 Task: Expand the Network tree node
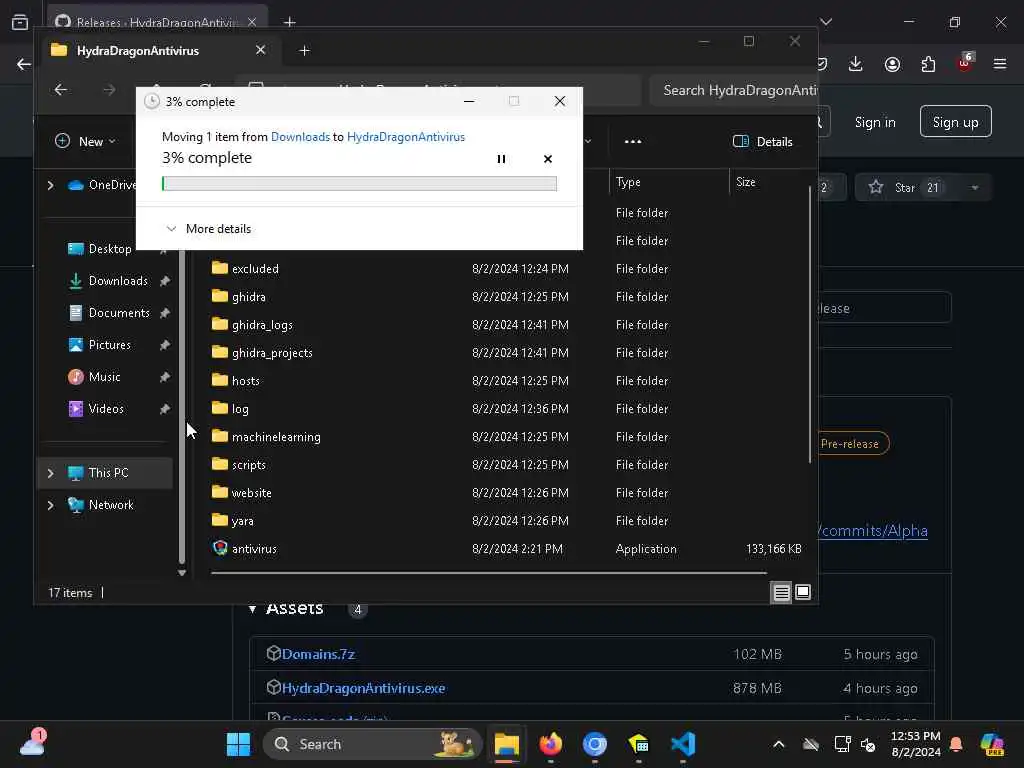click(50, 505)
